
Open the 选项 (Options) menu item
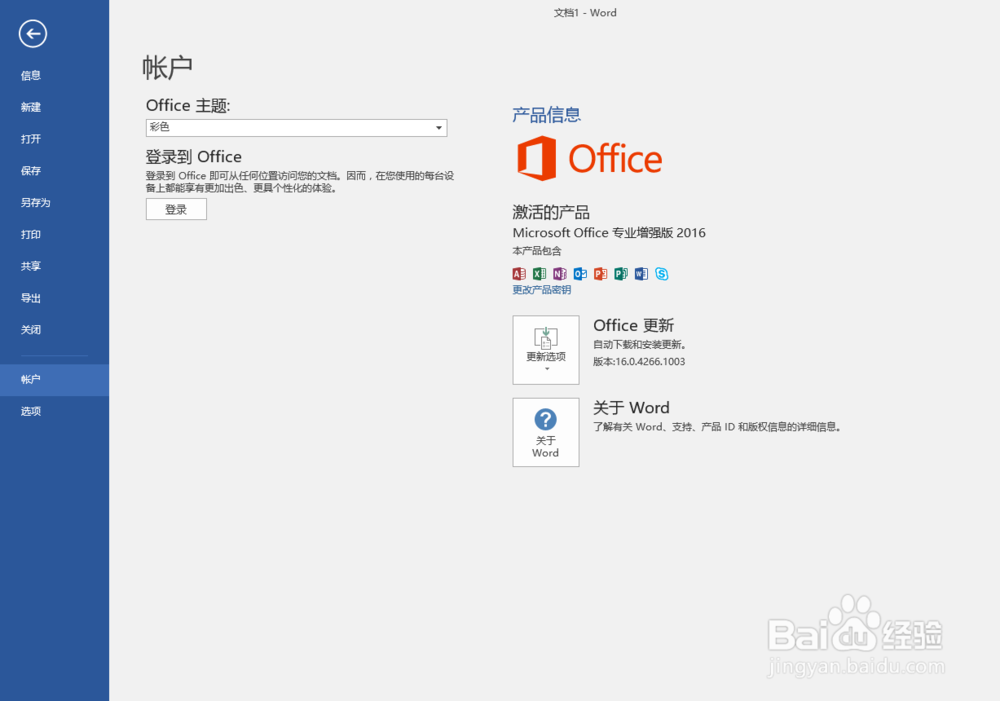30,410
